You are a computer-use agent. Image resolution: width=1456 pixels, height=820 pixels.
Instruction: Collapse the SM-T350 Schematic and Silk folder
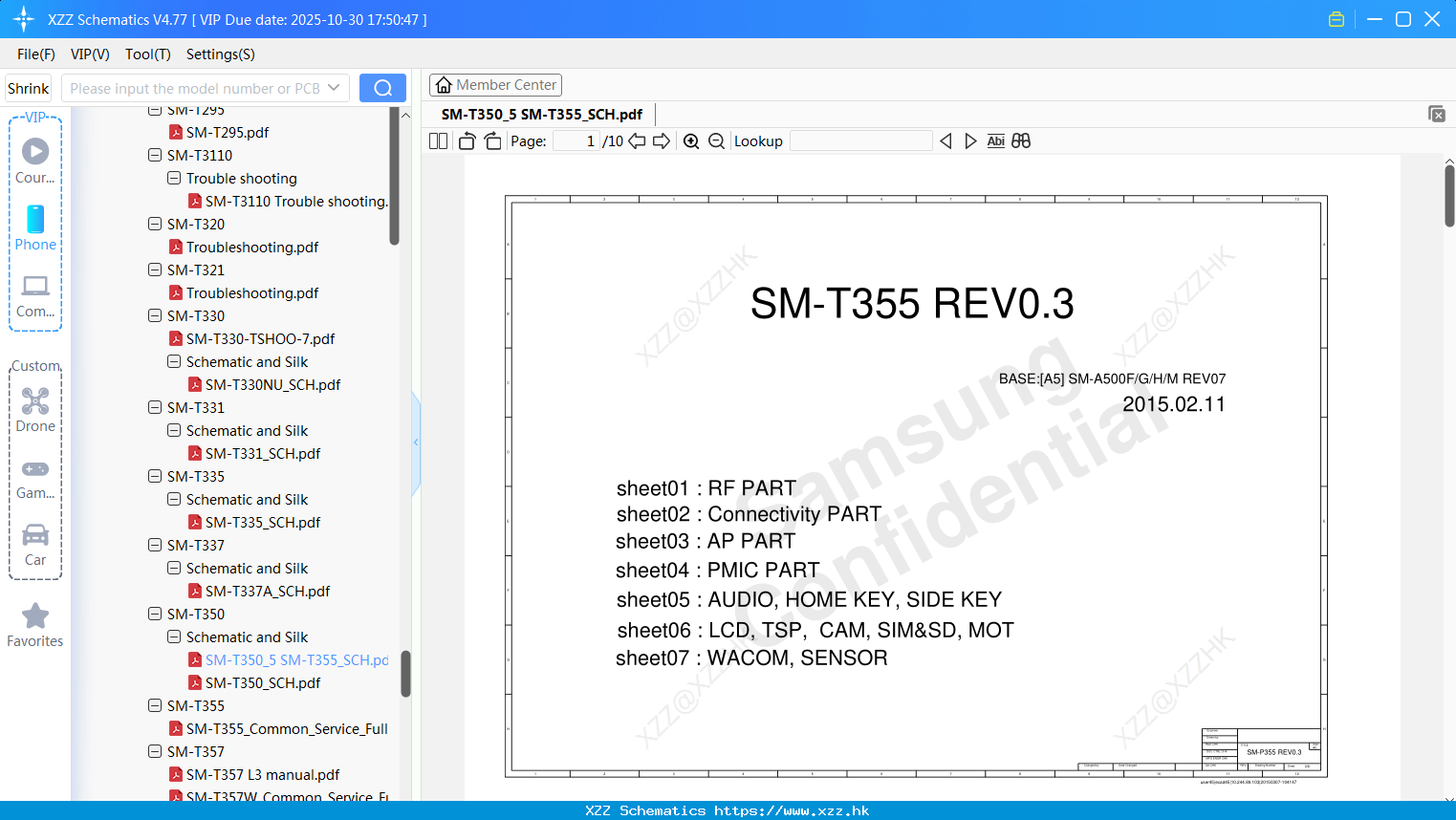[173, 637]
